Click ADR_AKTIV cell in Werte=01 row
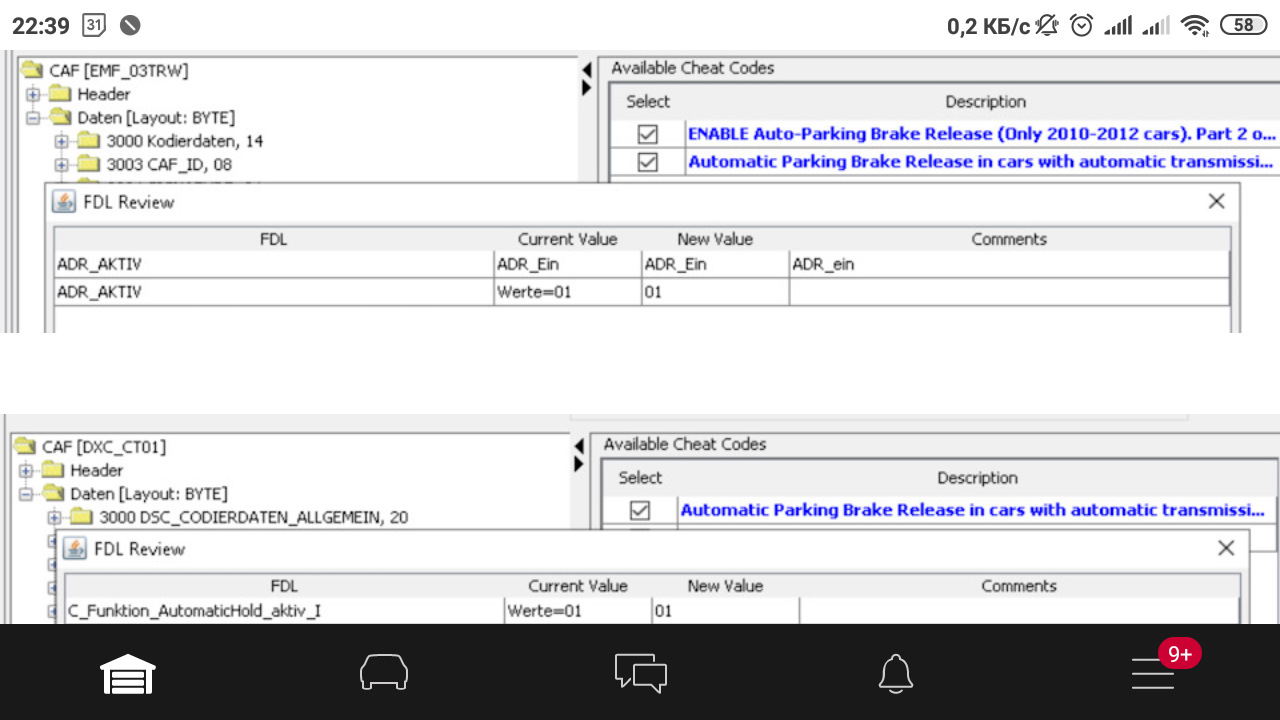Image resolution: width=1280 pixels, height=720 pixels. tap(273, 292)
